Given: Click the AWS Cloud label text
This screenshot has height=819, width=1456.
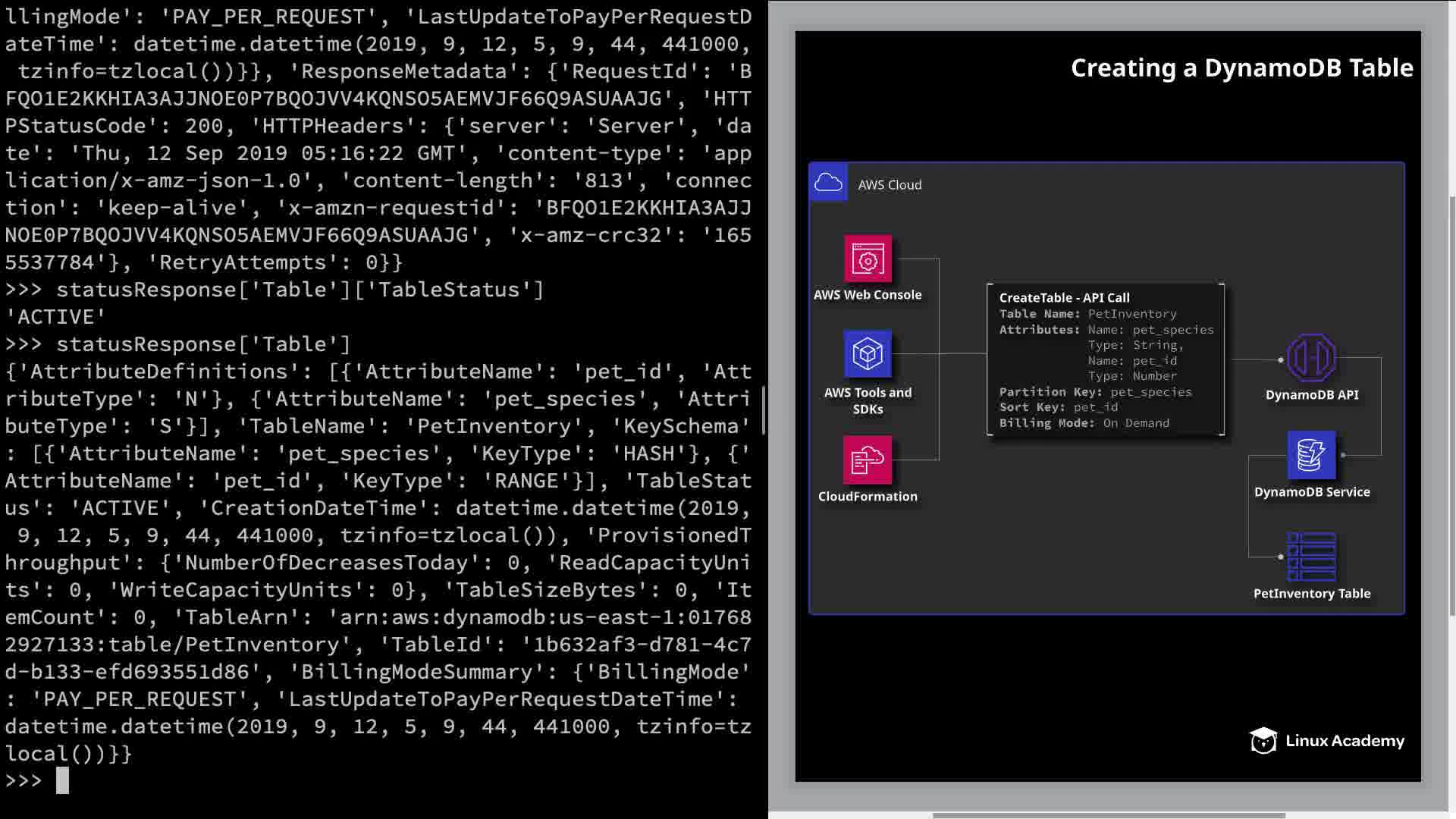Looking at the screenshot, I should (x=890, y=185).
